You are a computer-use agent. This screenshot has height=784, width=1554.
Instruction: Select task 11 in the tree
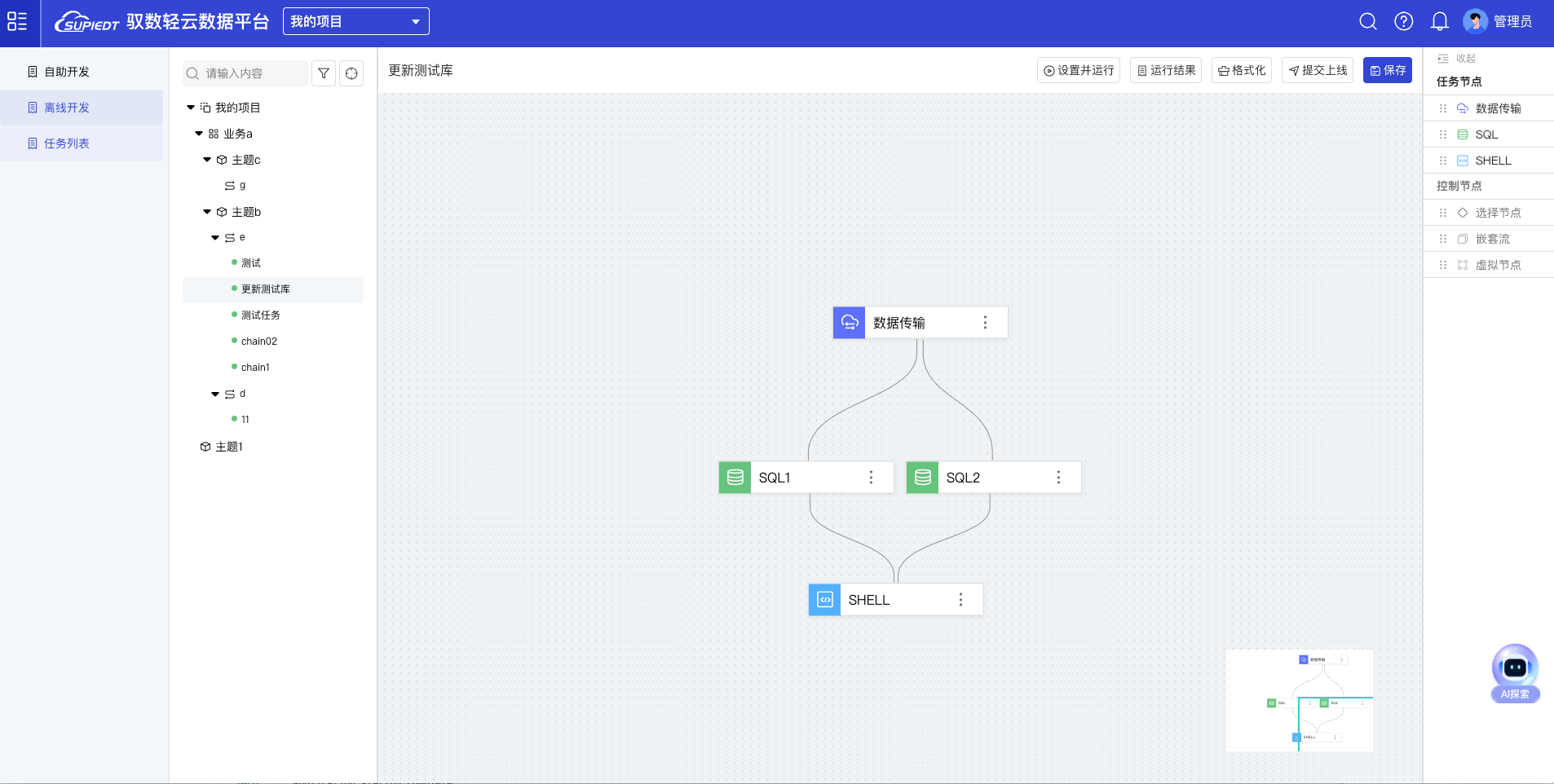click(245, 420)
